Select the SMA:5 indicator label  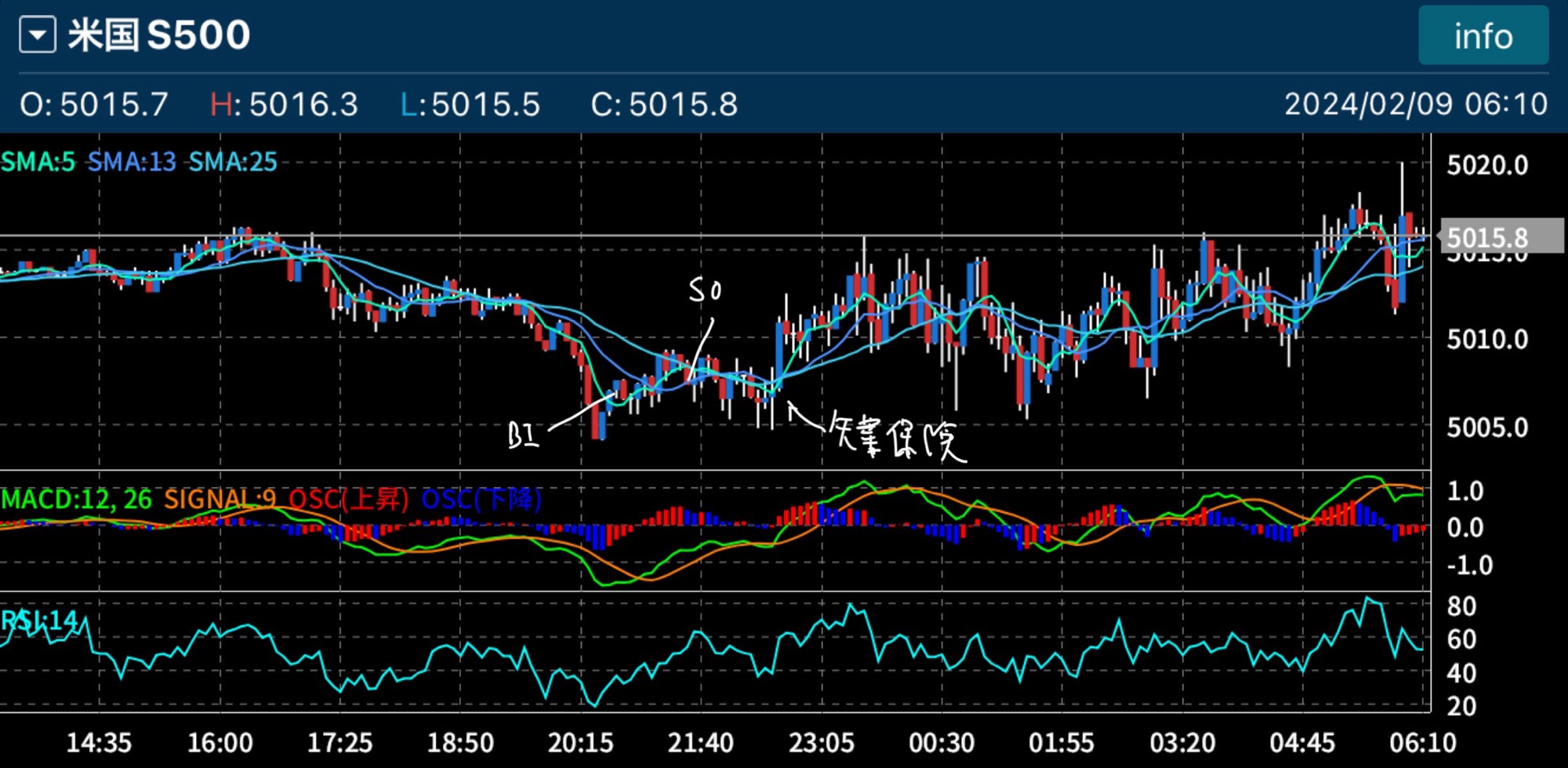point(38,162)
